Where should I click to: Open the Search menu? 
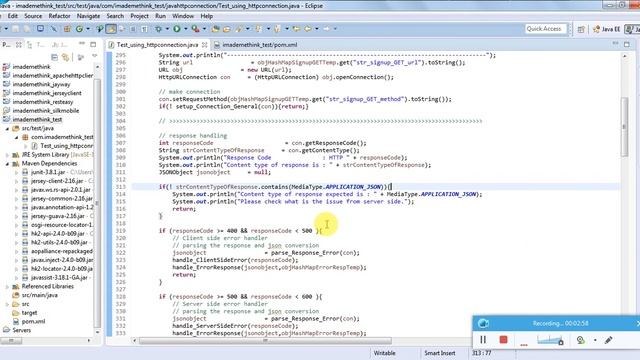click(115, 16)
